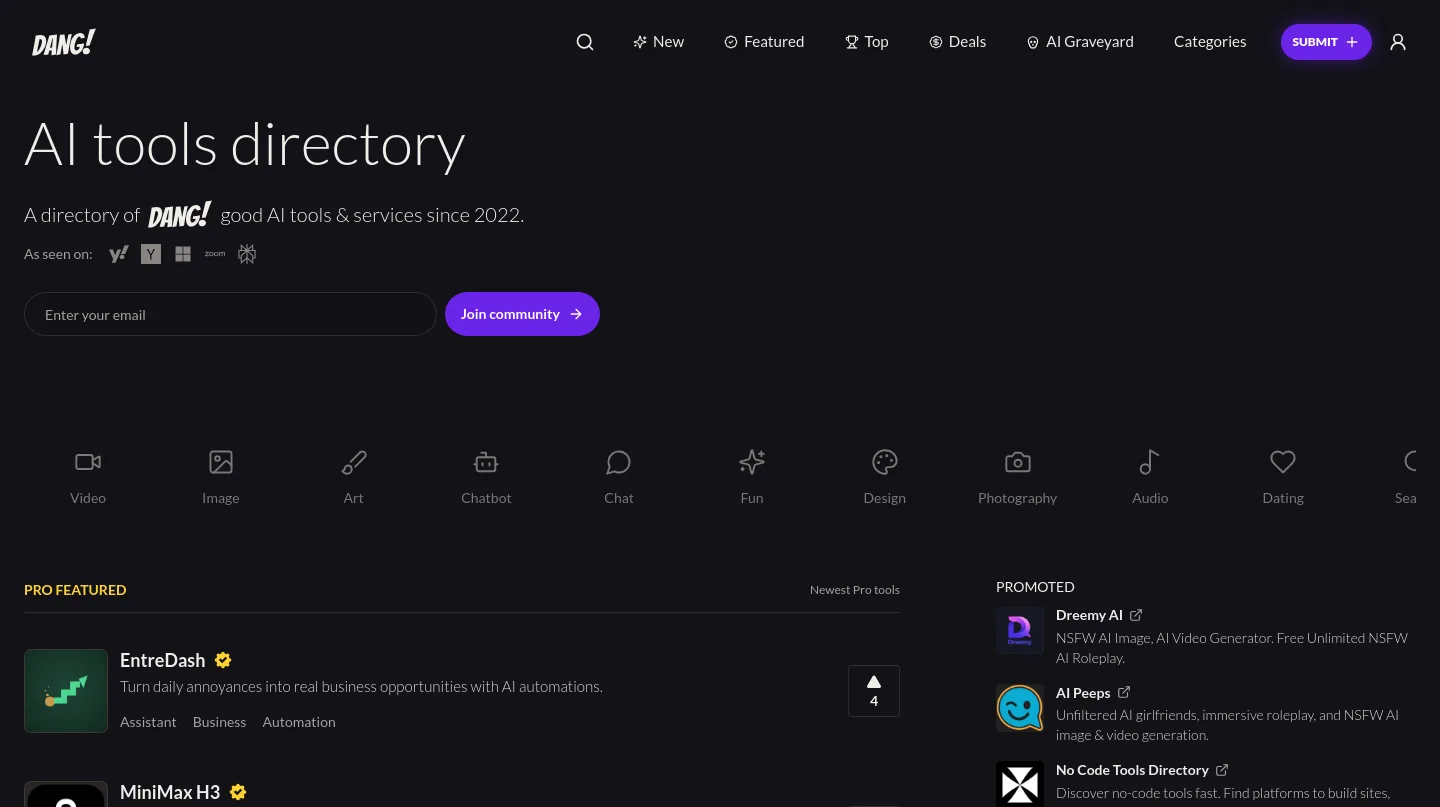Open the Dreemy AI promoted link
The width and height of the screenshot is (1440, 807).
[x=1089, y=615]
